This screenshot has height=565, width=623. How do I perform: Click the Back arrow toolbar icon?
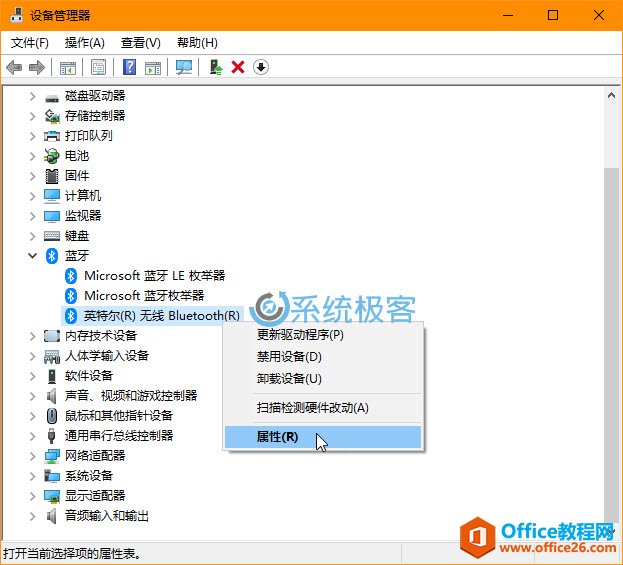[x=14, y=67]
